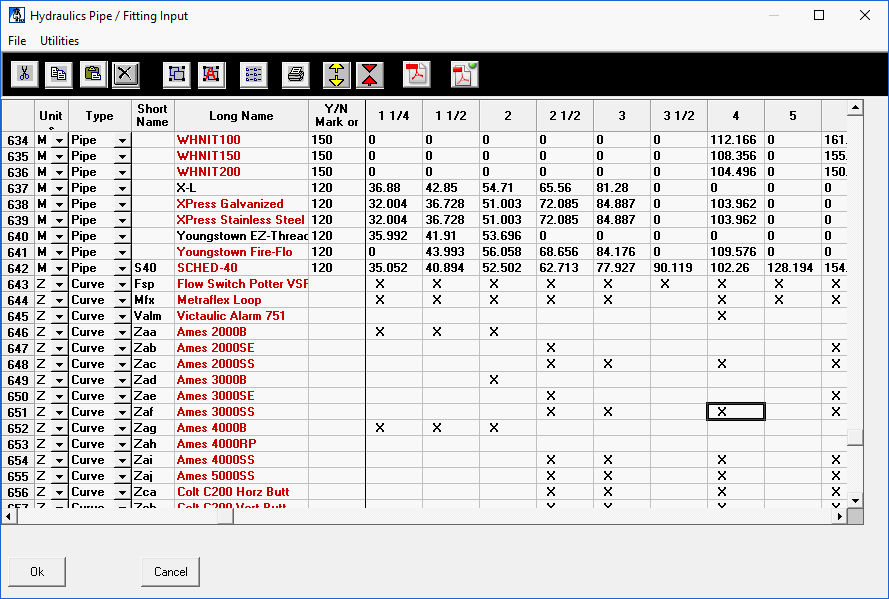
Task: Click the red collapse arrows icon
Action: 370,74
